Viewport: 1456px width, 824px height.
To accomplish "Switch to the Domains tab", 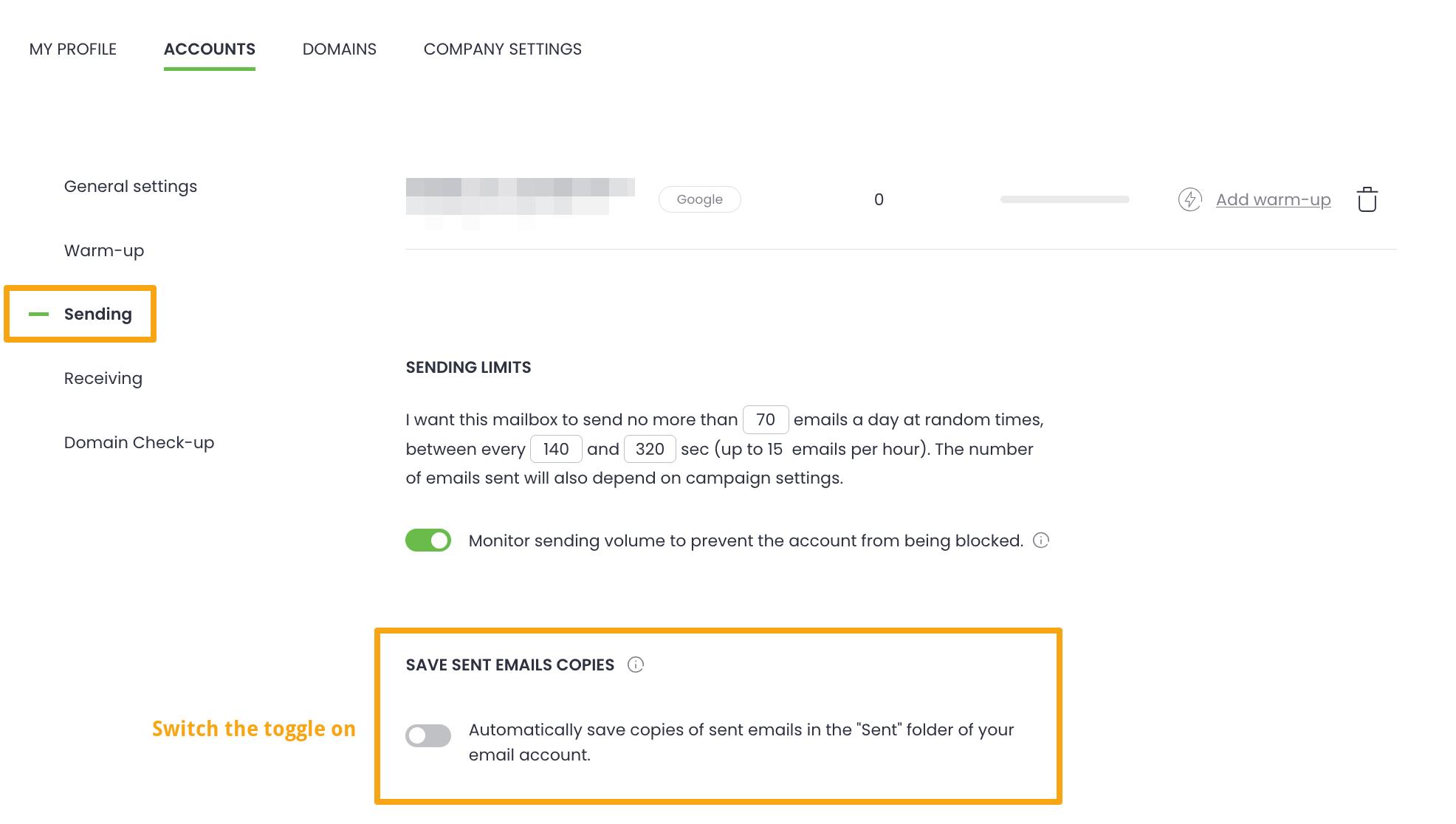I will click(340, 49).
